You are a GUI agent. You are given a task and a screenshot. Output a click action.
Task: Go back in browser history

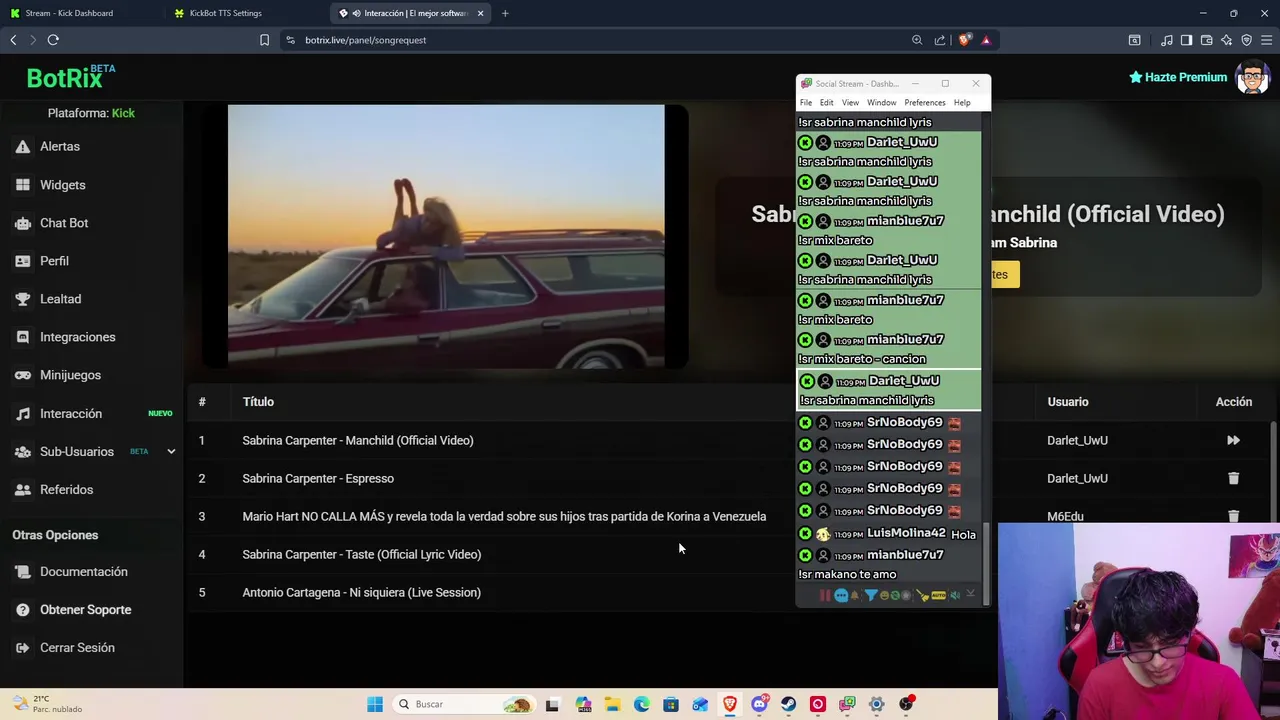point(13,40)
